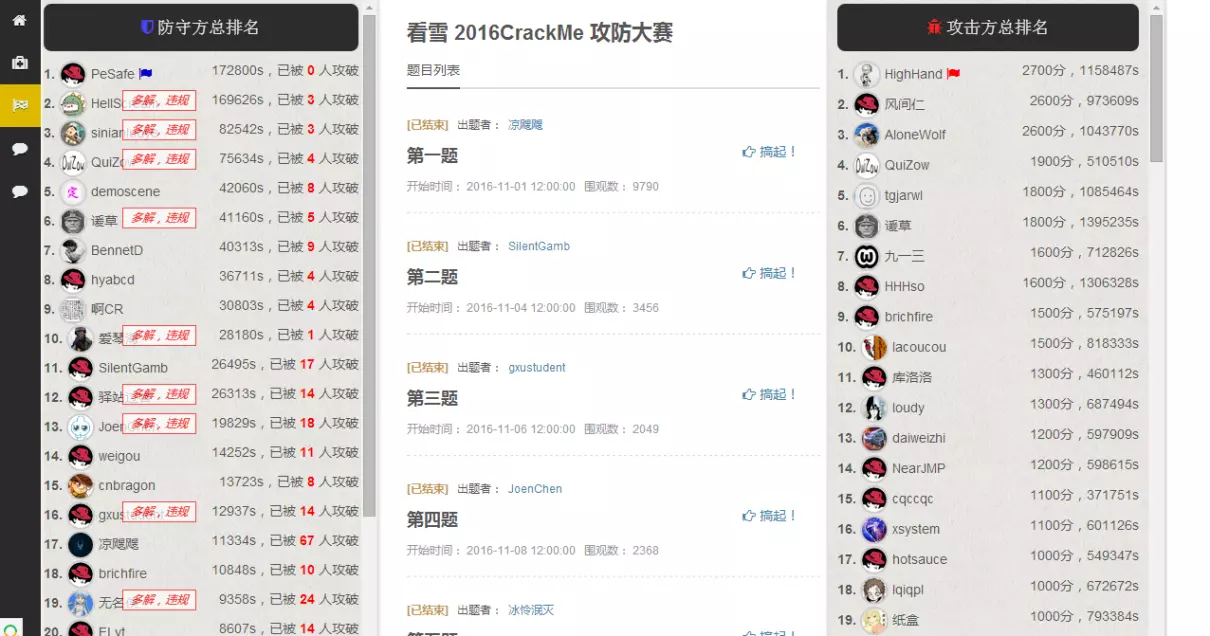Image resolution: width=1210 pixels, height=636 pixels.
Task: Select the highlighted flag icon in sidebar
Action: [20, 105]
